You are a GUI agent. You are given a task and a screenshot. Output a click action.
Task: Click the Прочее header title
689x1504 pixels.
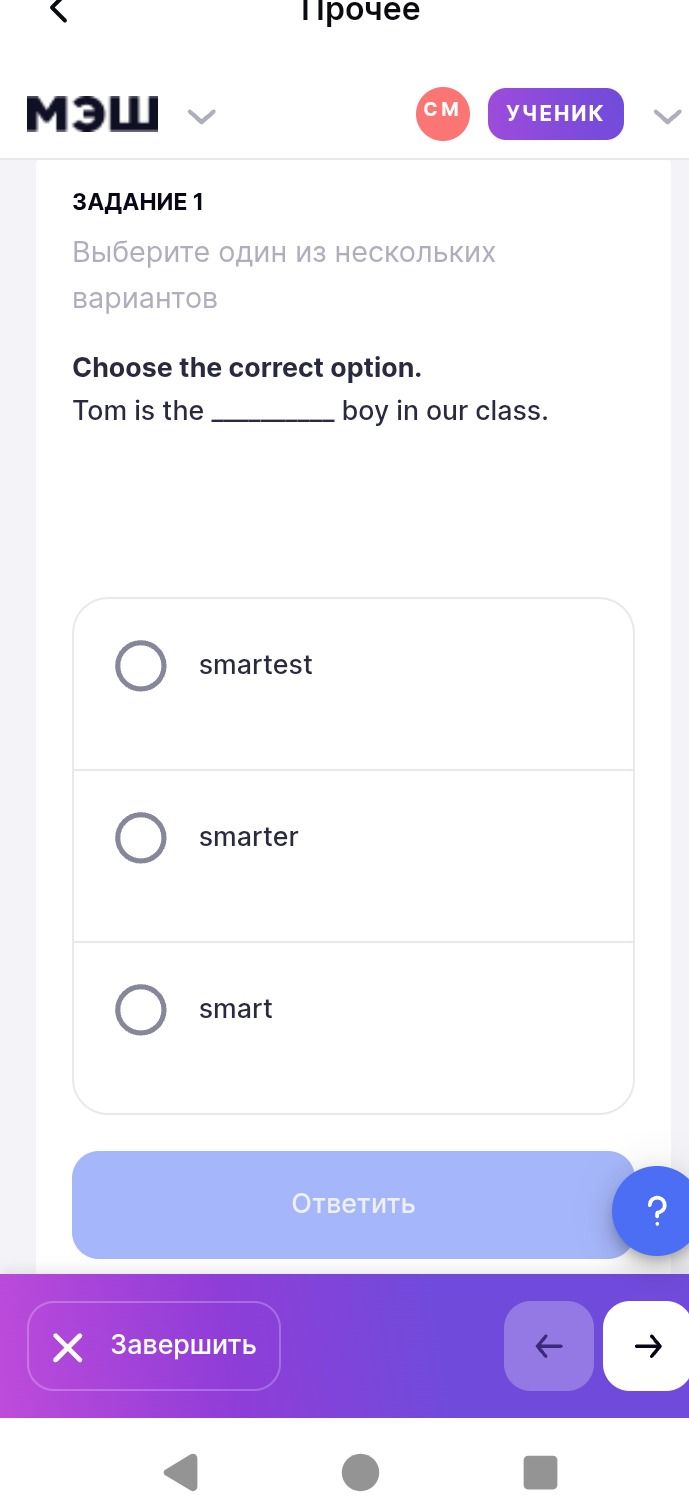point(360,11)
